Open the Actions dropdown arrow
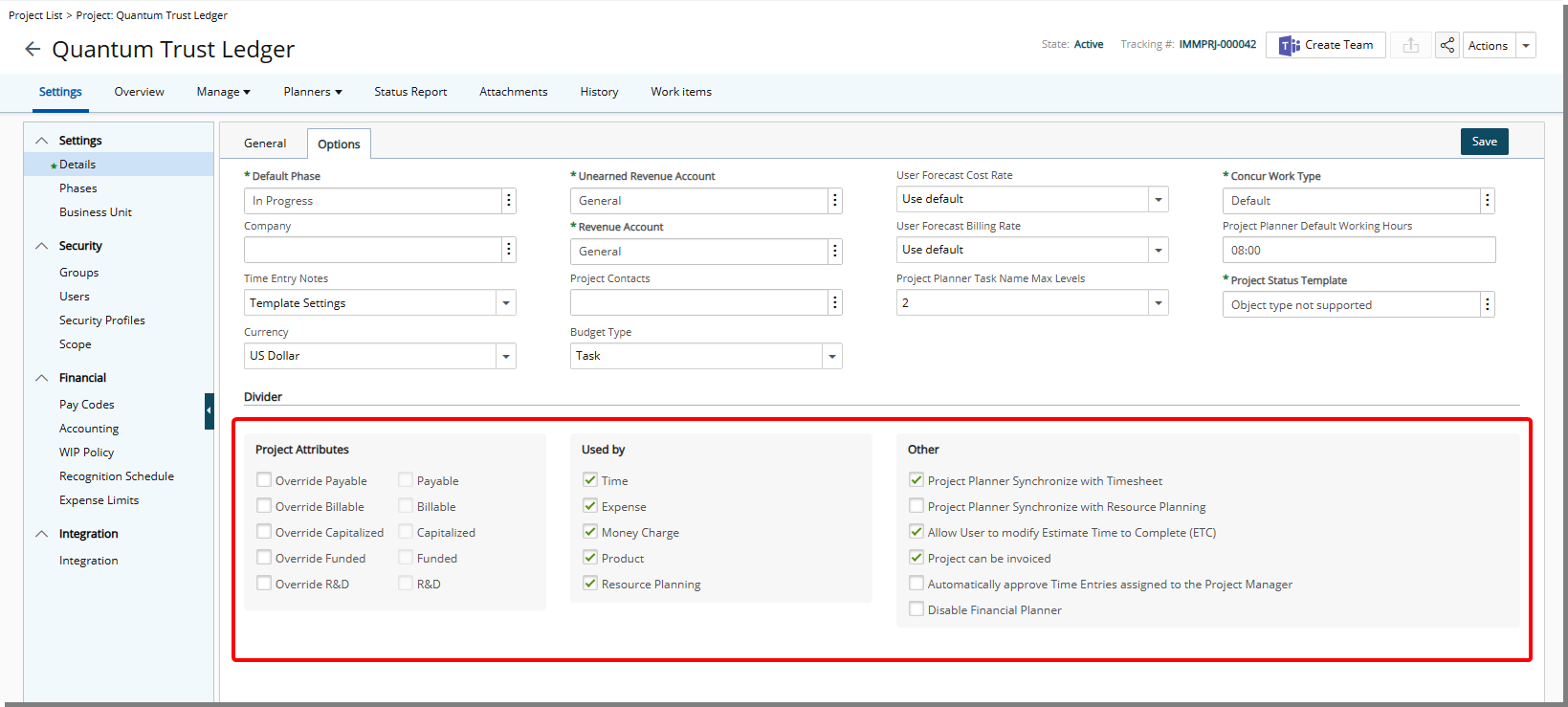The height and width of the screenshot is (707, 1568). tap(1526, 45)
